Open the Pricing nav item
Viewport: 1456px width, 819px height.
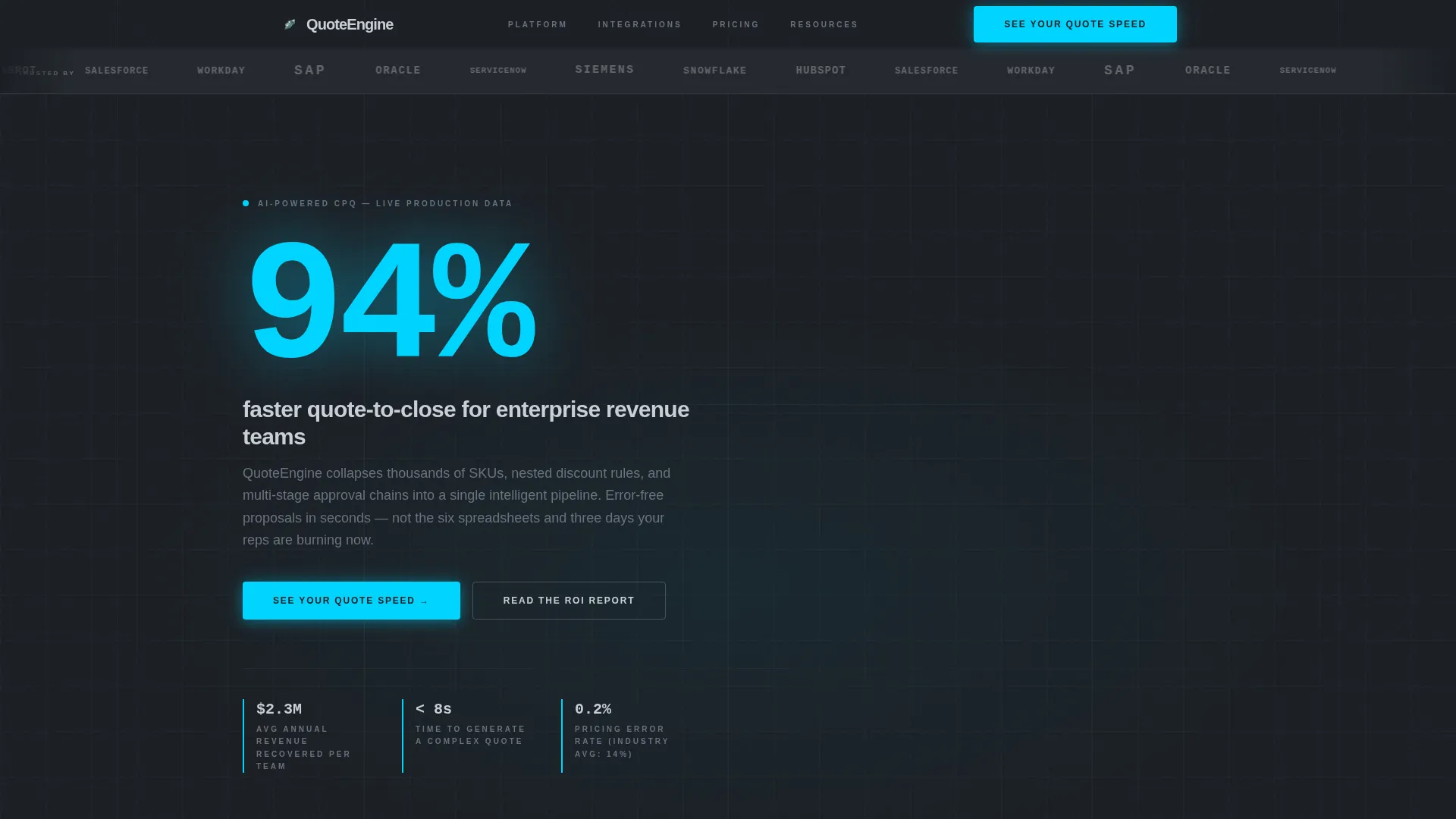(x=736, y=25)
